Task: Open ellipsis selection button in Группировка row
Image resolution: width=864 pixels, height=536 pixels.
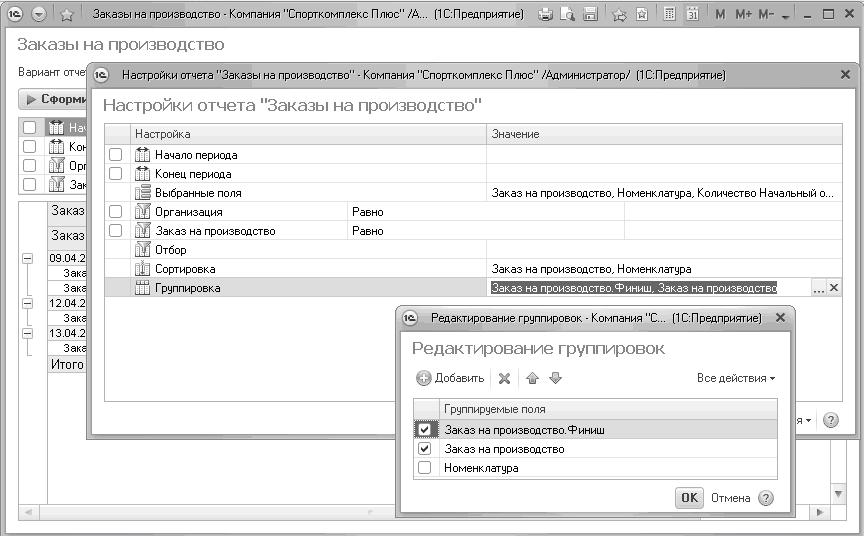Action: 818,288
